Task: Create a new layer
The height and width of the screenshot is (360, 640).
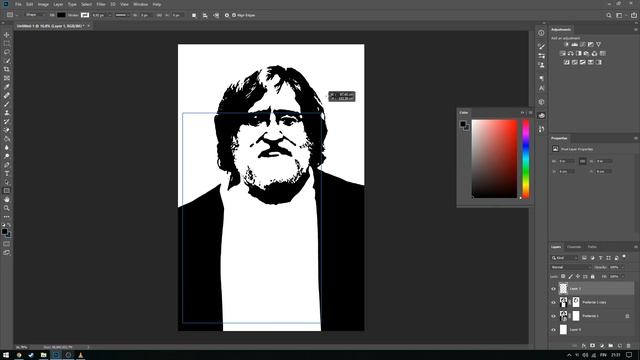Action: click(x=620, y=346)
